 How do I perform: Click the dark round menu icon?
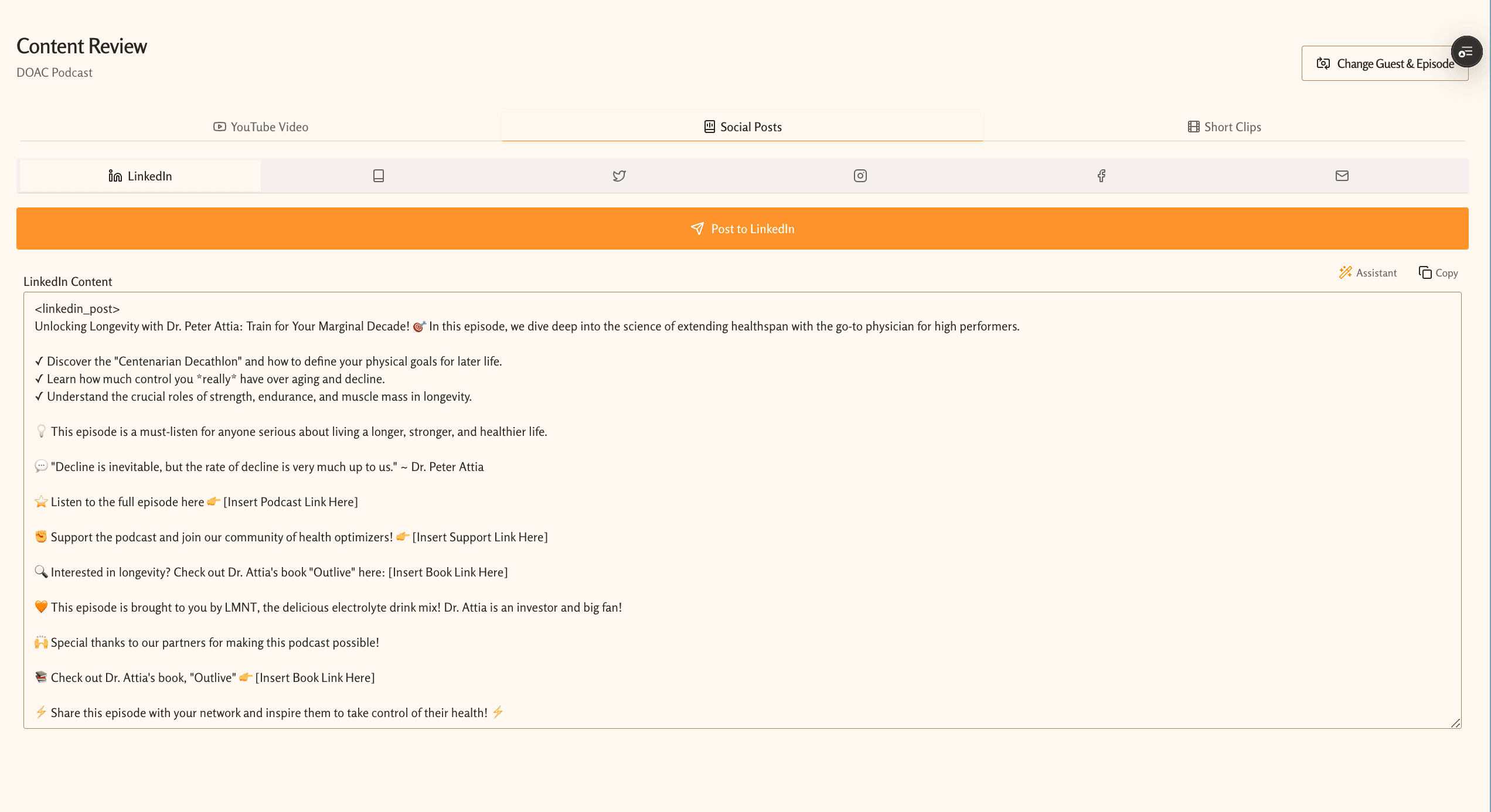1466,52
